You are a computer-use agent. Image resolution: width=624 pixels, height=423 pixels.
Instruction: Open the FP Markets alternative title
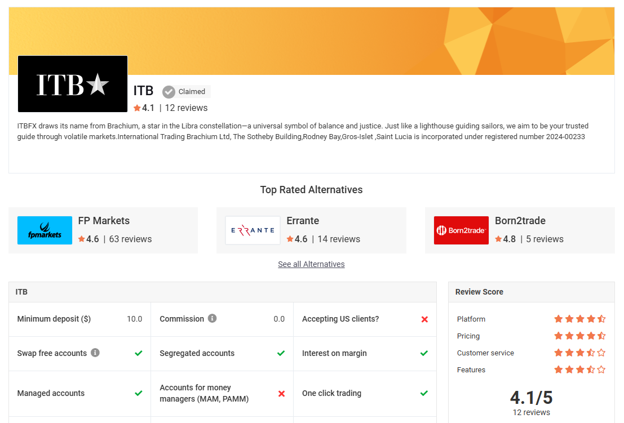click(104, 220)
